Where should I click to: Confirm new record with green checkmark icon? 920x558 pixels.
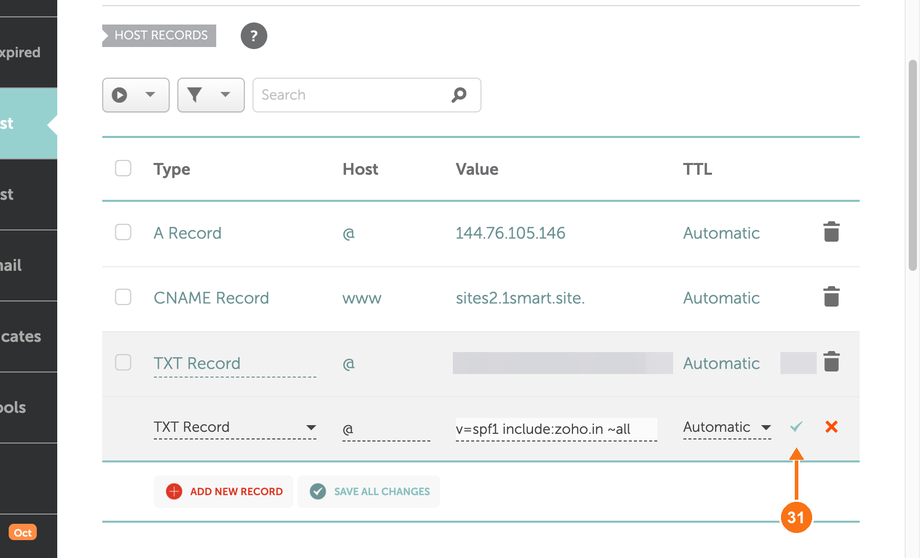click(796, 427)
